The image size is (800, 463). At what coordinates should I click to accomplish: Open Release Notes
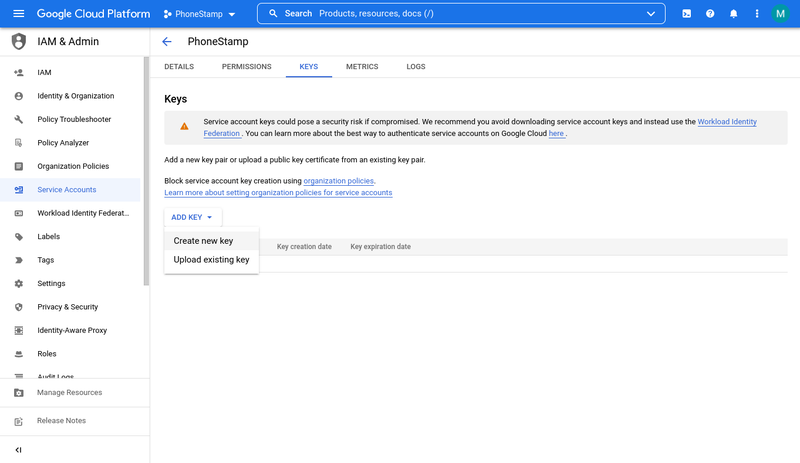(74, 421)
